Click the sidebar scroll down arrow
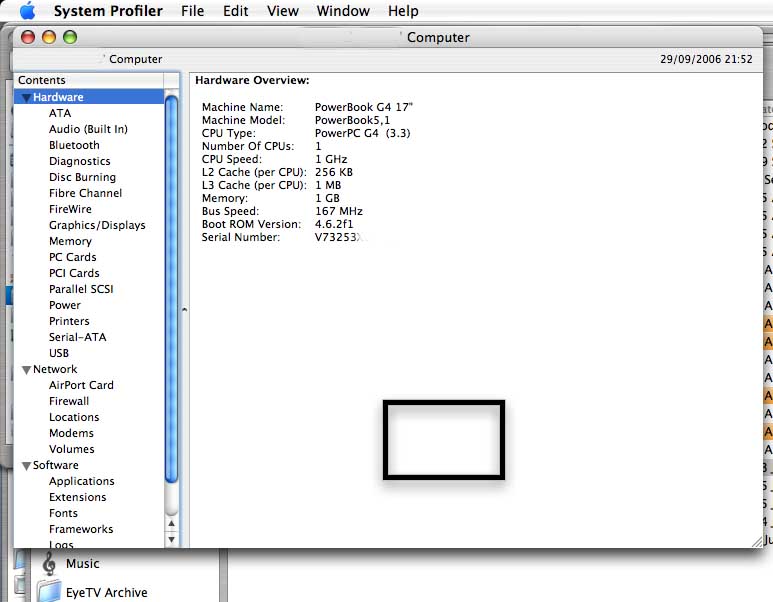Screen dimensions: 773x602 171,539
